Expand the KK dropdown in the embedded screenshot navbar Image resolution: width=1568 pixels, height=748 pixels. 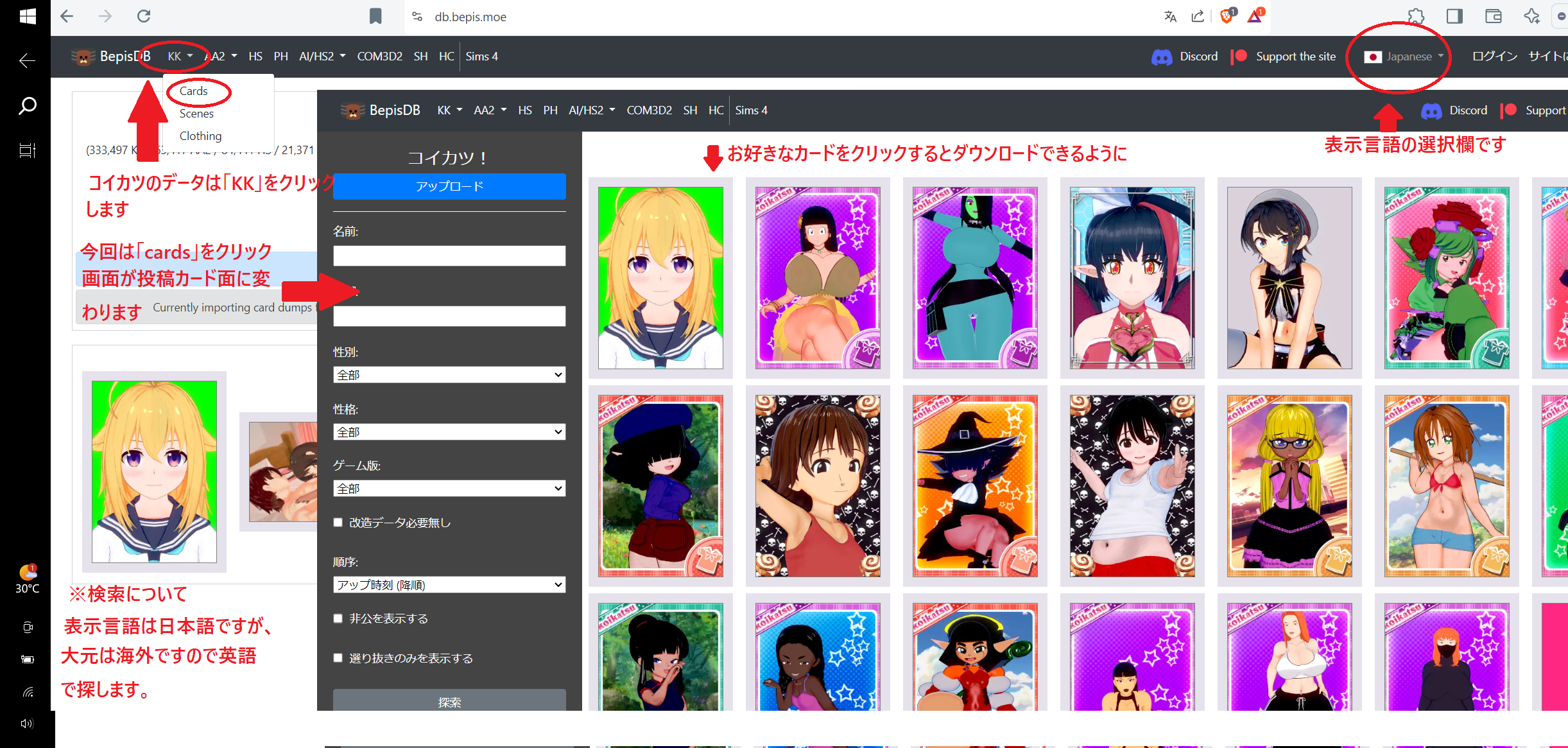[x=450, y=110]
